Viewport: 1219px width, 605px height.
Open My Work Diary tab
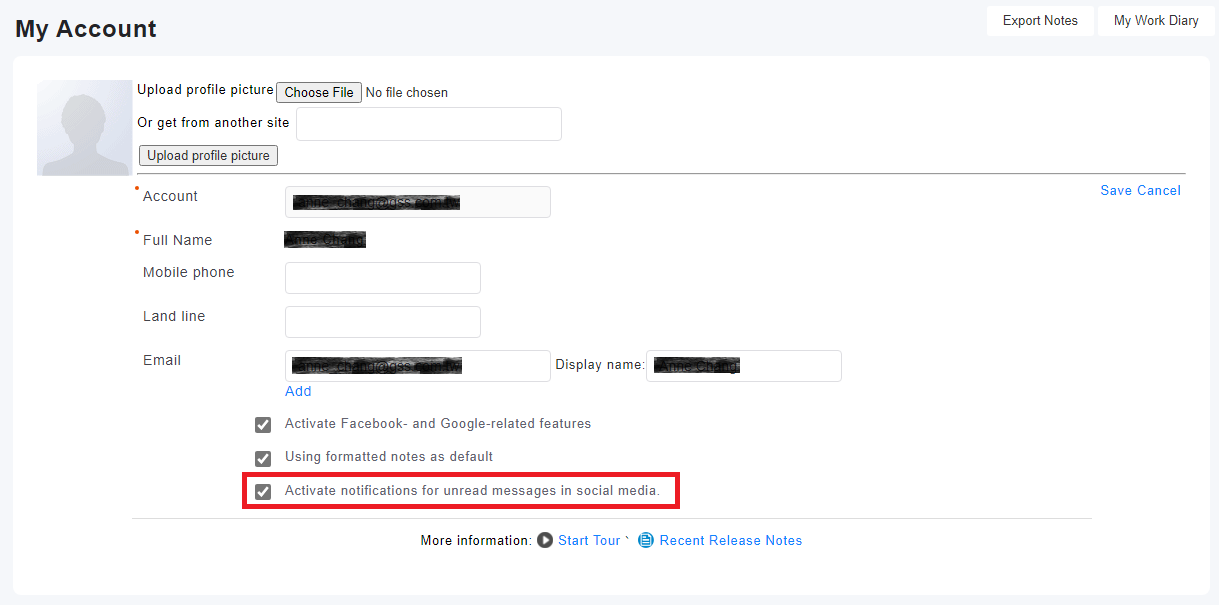coord(1156,20)
